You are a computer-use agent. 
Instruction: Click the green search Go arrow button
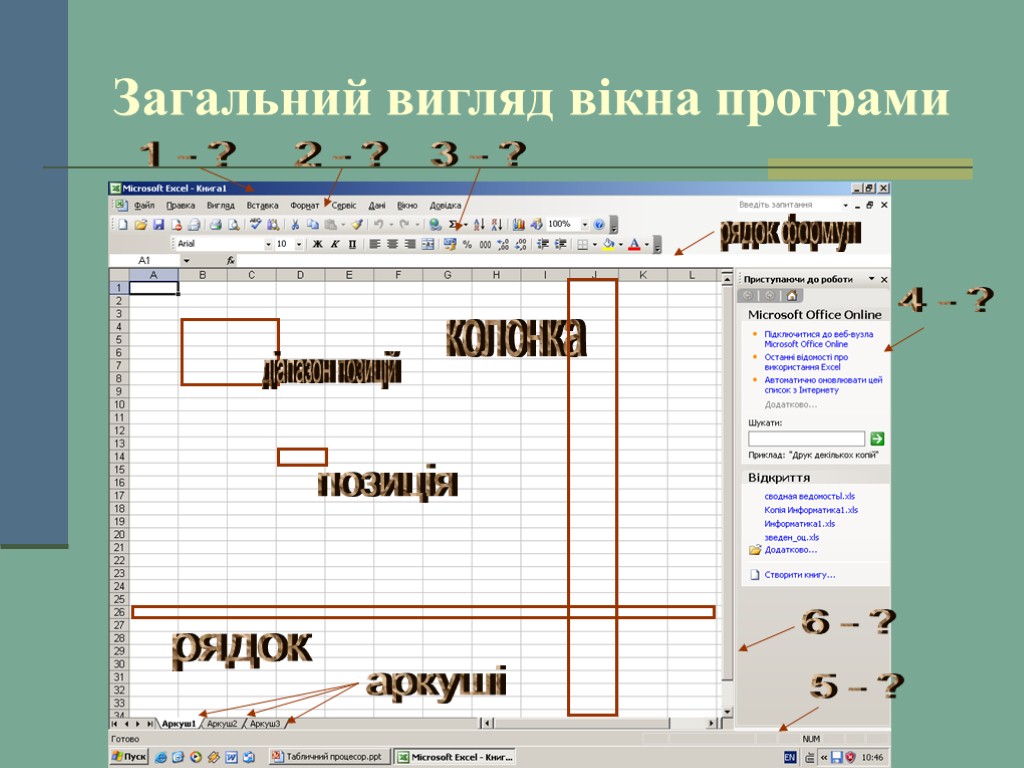click(x=877, y=439)
